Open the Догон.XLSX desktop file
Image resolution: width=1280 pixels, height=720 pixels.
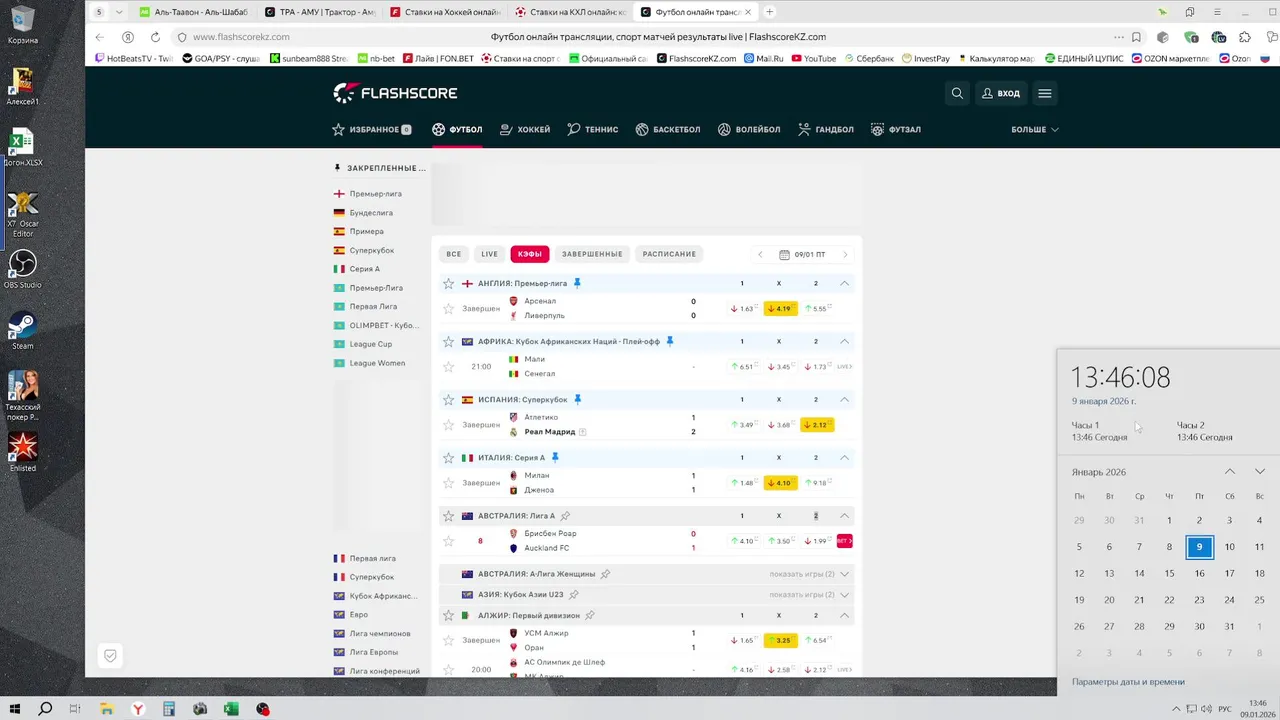coord(22,148)
